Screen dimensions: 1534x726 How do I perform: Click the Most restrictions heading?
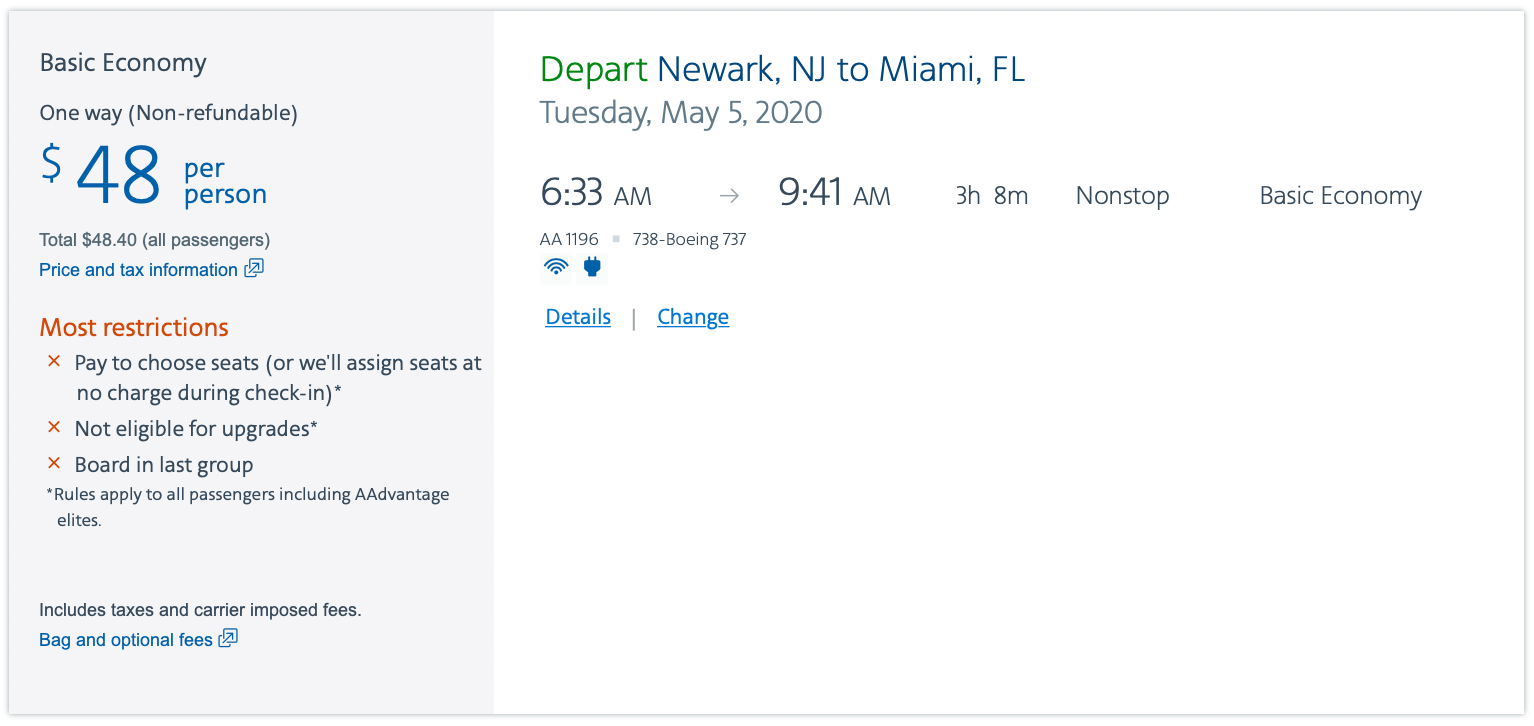pyautogui.click(x=134, y=328)
